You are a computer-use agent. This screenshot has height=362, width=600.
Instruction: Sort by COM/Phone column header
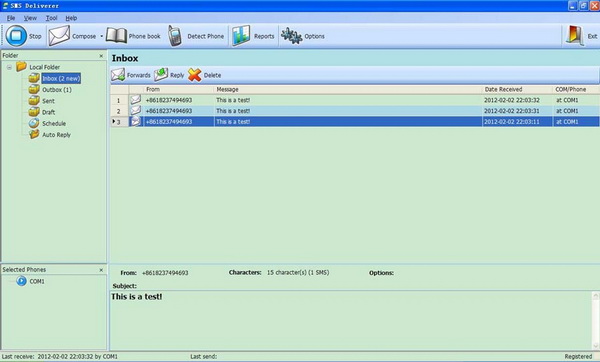point(576,89)
